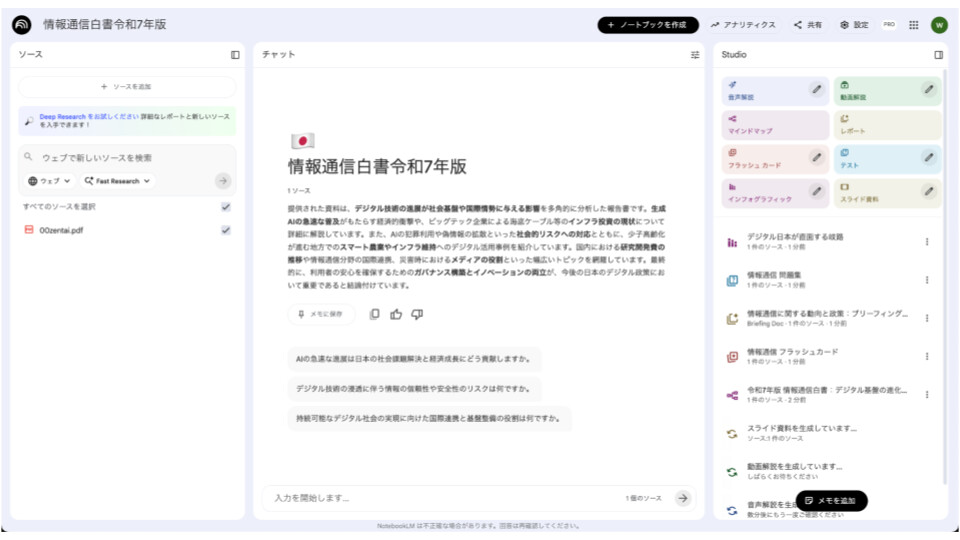Create a テスト from its Studio card
This screenshot has height=540, width=960.
point(887,159)
